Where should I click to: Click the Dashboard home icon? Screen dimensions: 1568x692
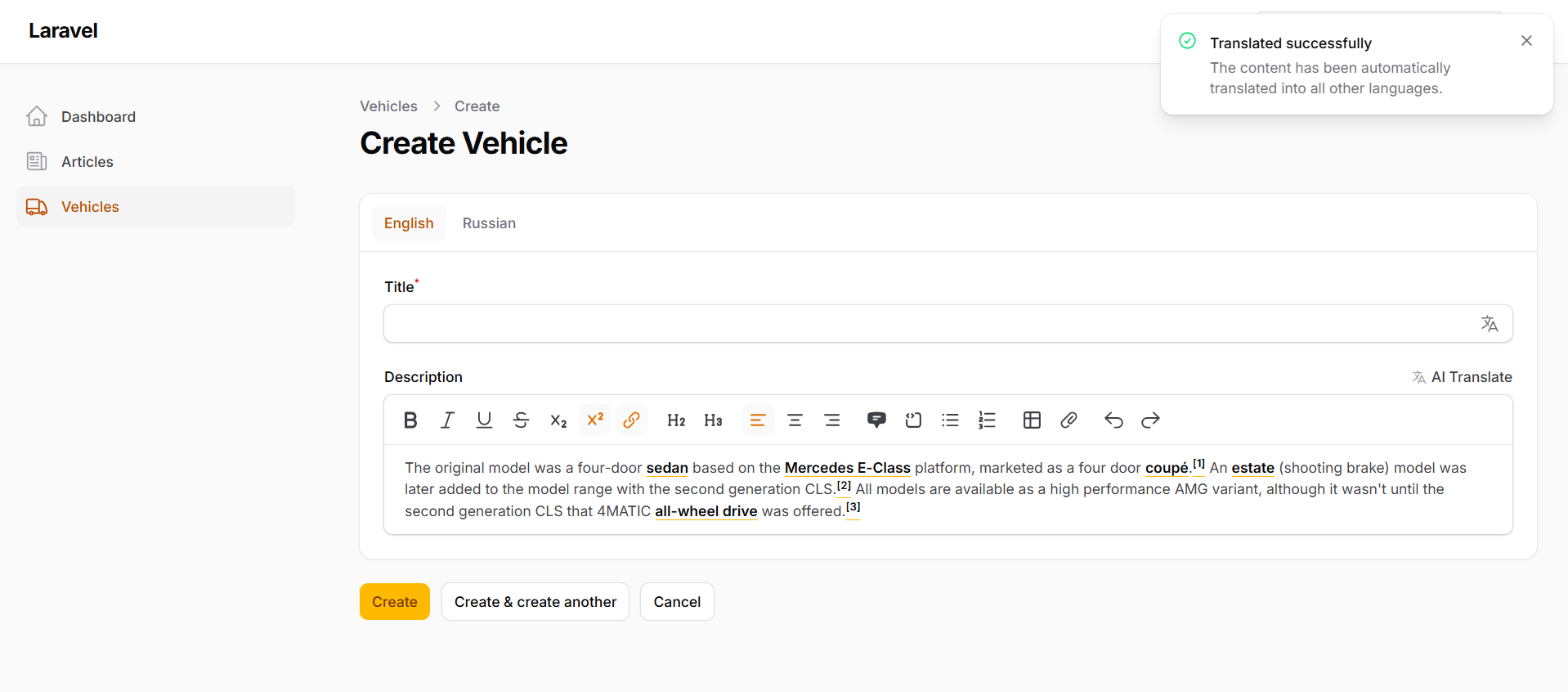pyautogui.click(x=37, y=116)
